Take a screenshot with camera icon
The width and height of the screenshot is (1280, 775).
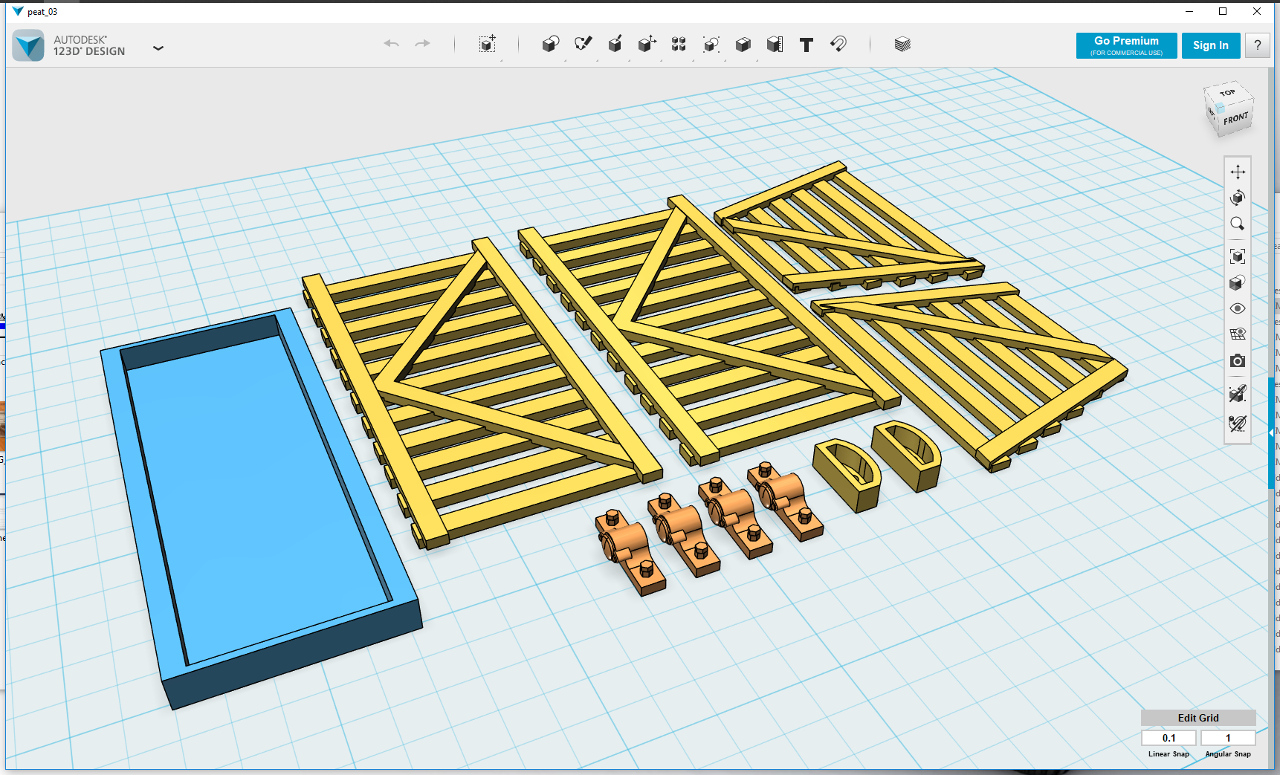pos(1238,361)
